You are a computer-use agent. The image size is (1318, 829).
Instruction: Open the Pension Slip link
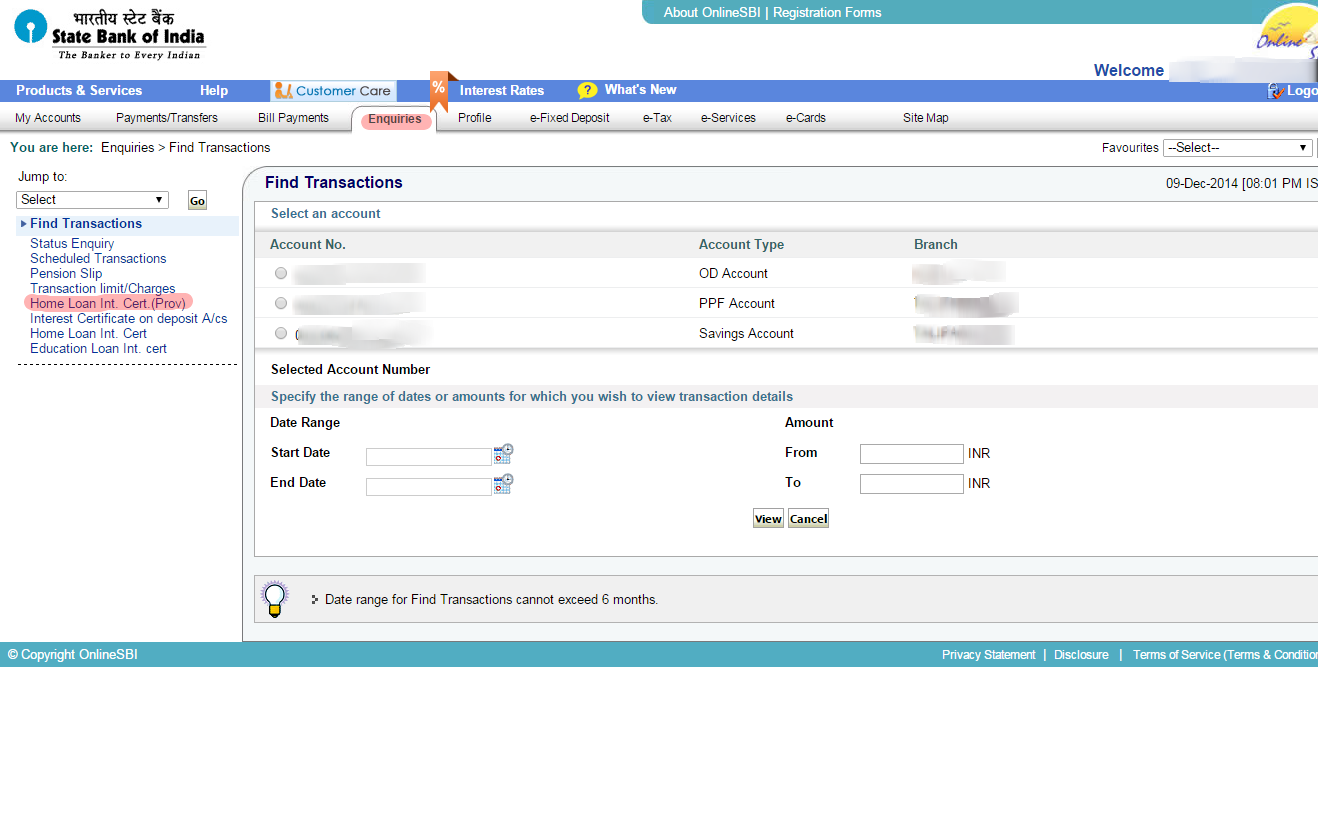click(x=66, y=273)
